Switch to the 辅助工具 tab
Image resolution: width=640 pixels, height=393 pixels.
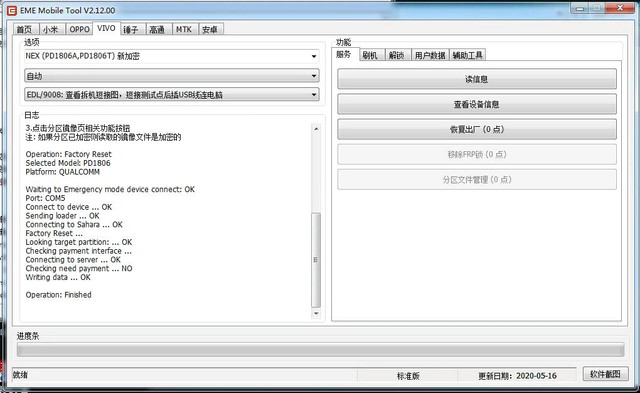pyautogui.click(x=467, y=55)
